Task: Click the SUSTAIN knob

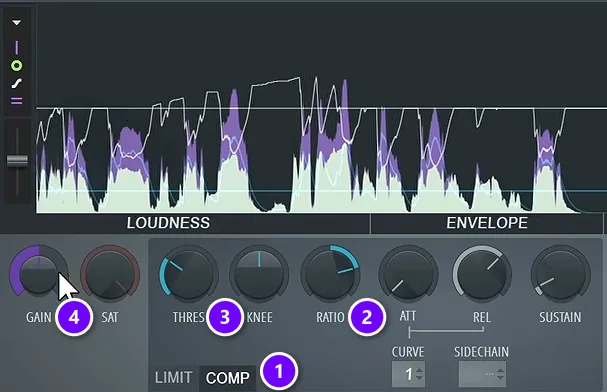Action: 561,273
